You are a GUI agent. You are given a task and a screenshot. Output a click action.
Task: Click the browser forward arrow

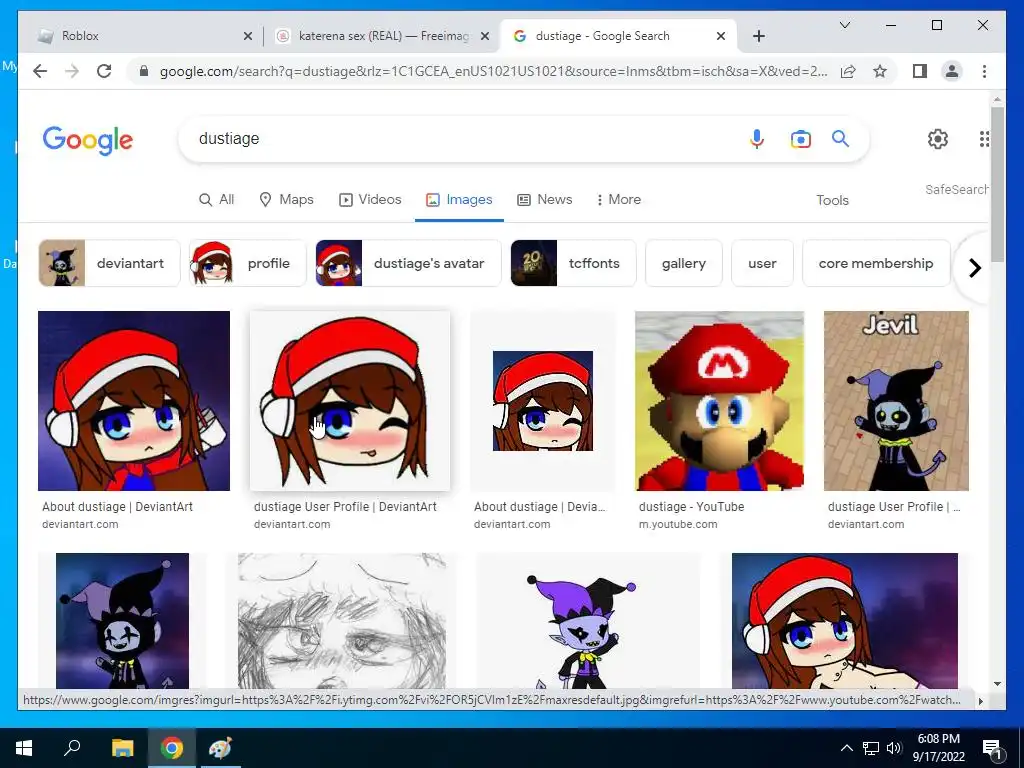pyautogui.click(x=72, y=71)
